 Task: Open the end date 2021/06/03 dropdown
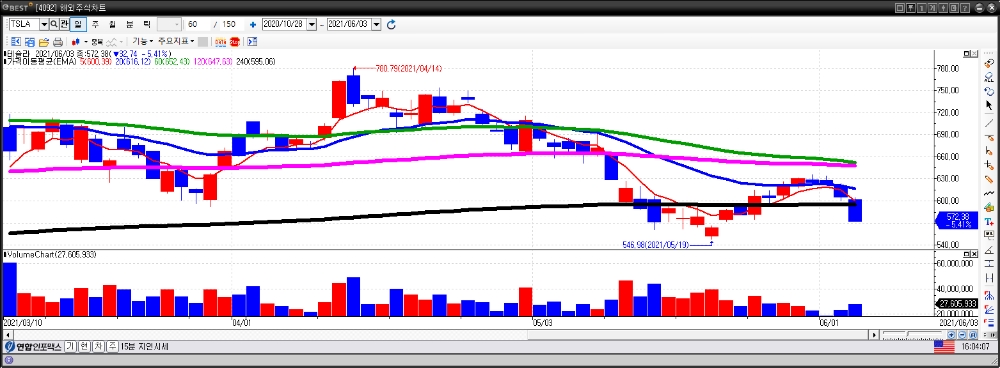pos(376,24)
